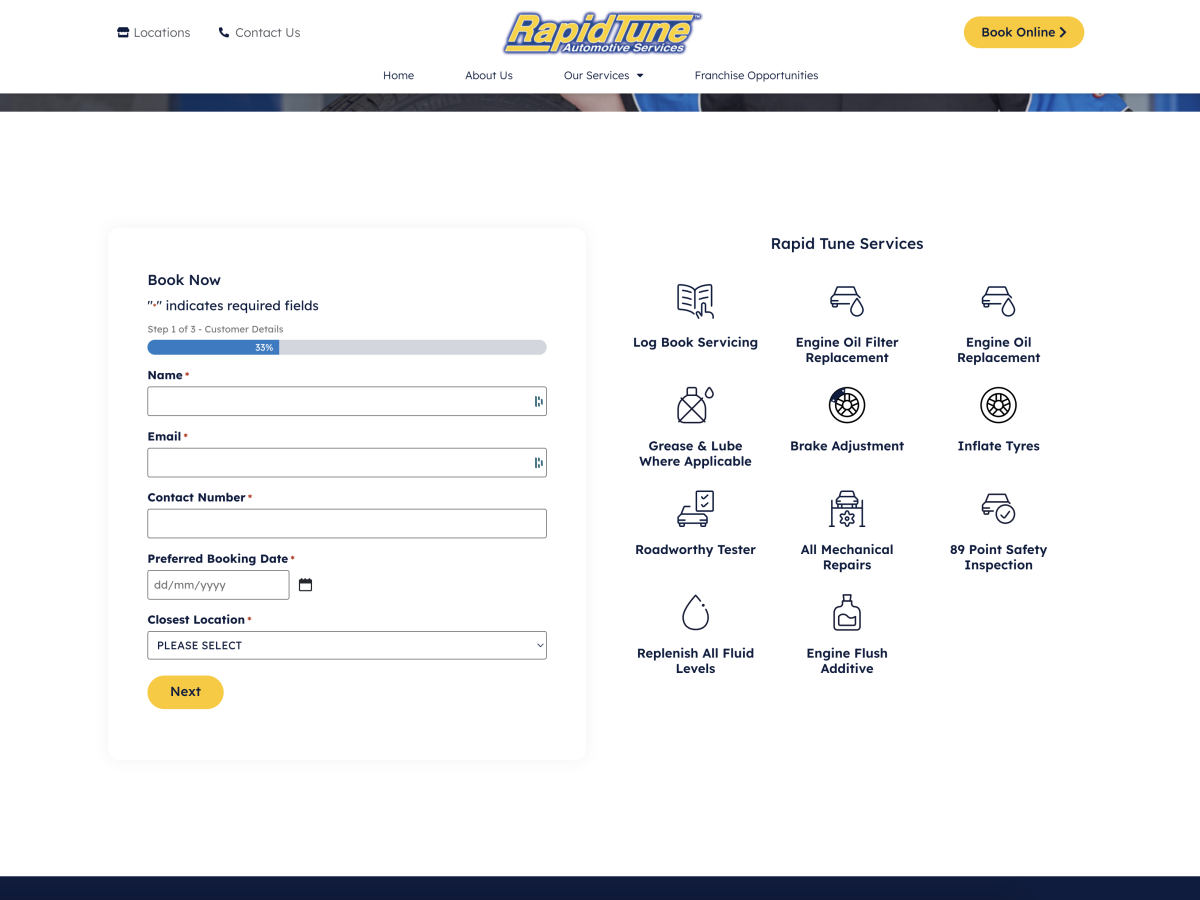The width and height of the screenshot is (1200, 900).
Task: Click the All Mechanical Repairs label
Action: click(x=847, y=557)
